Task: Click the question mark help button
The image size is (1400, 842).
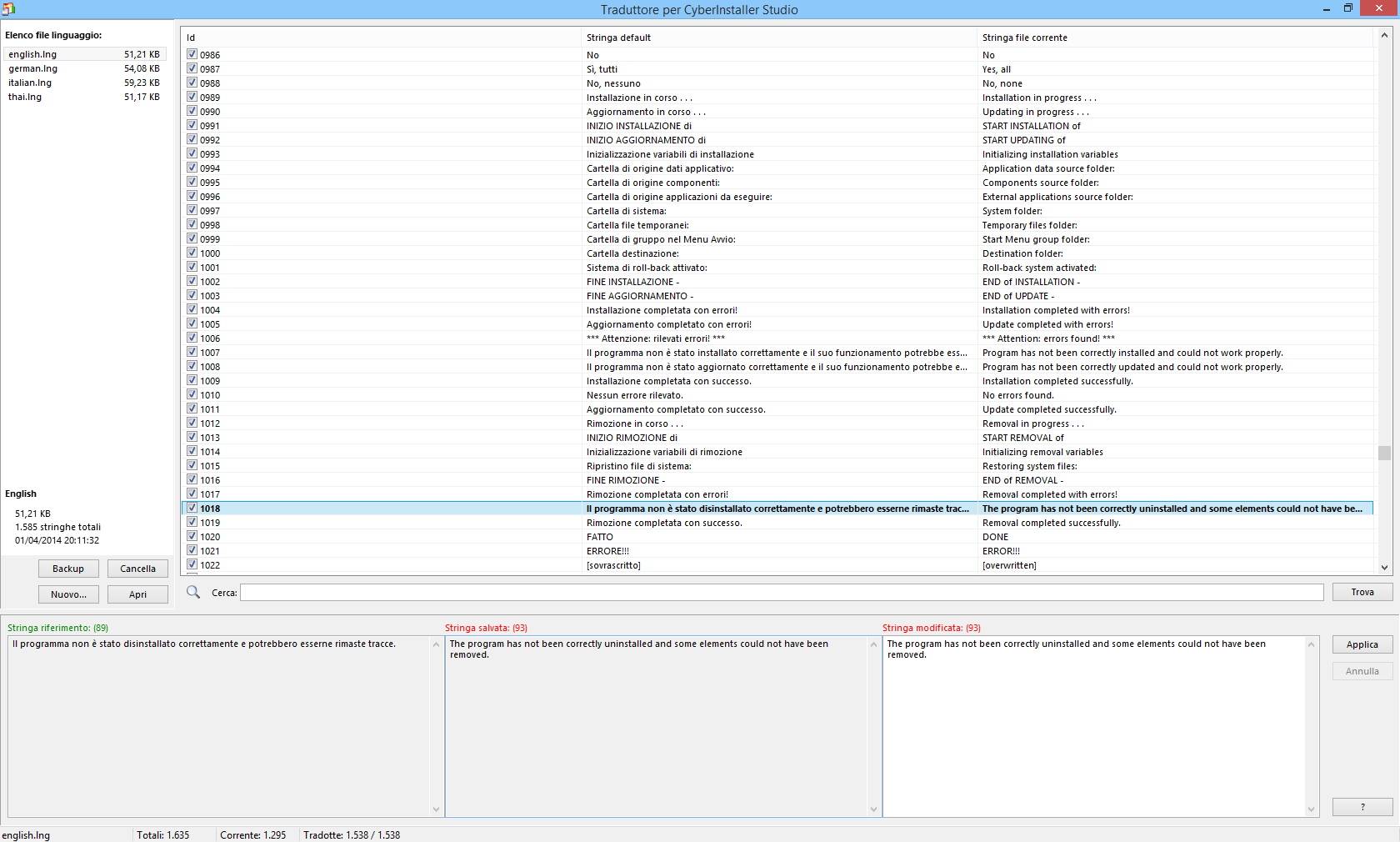Action: coord(1362,807)
